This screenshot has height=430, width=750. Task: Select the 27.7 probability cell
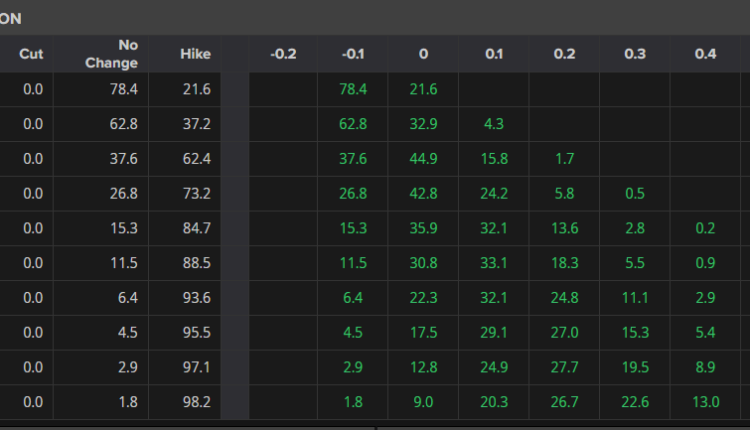(565, 367)
